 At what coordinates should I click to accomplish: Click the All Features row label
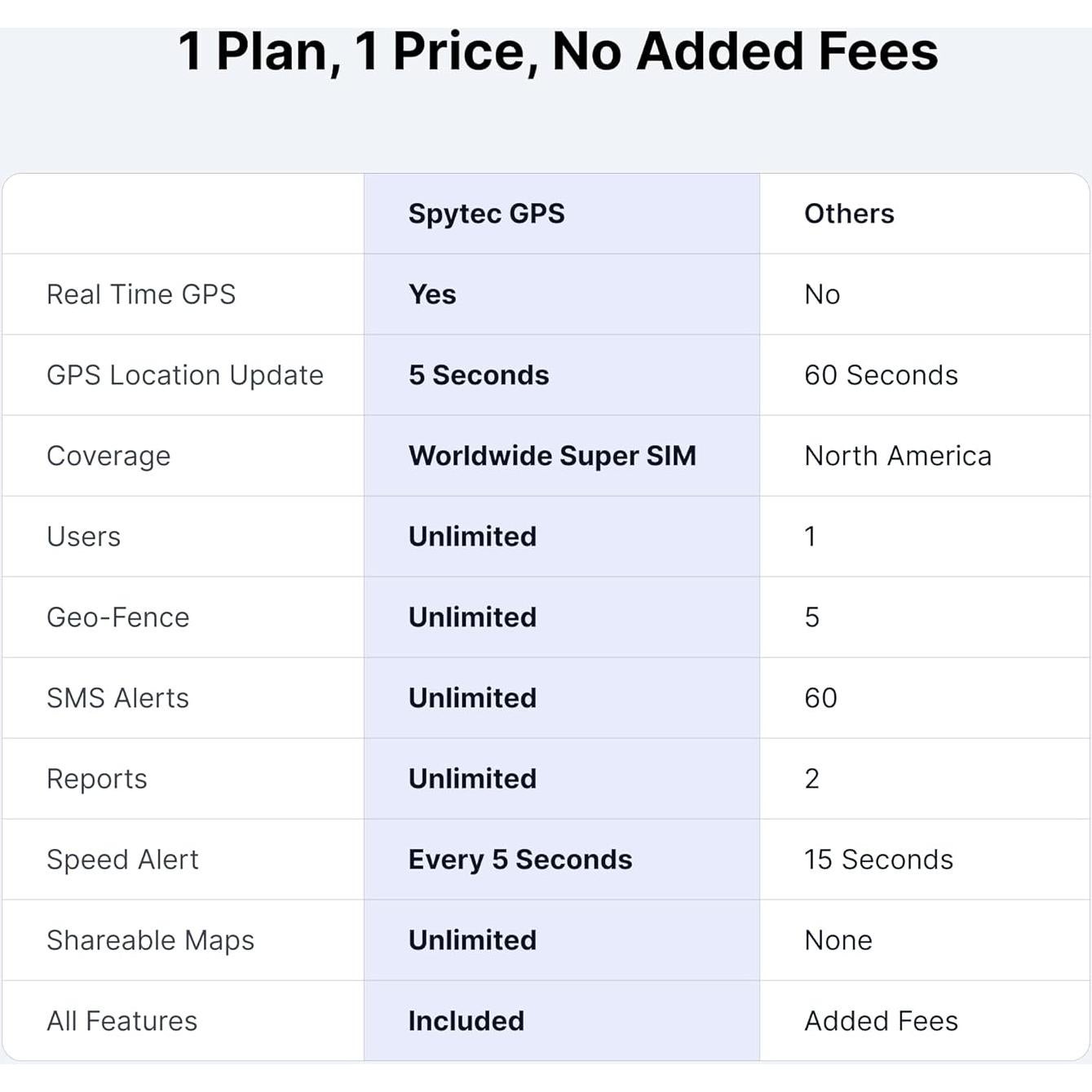tap(122, 1021)
